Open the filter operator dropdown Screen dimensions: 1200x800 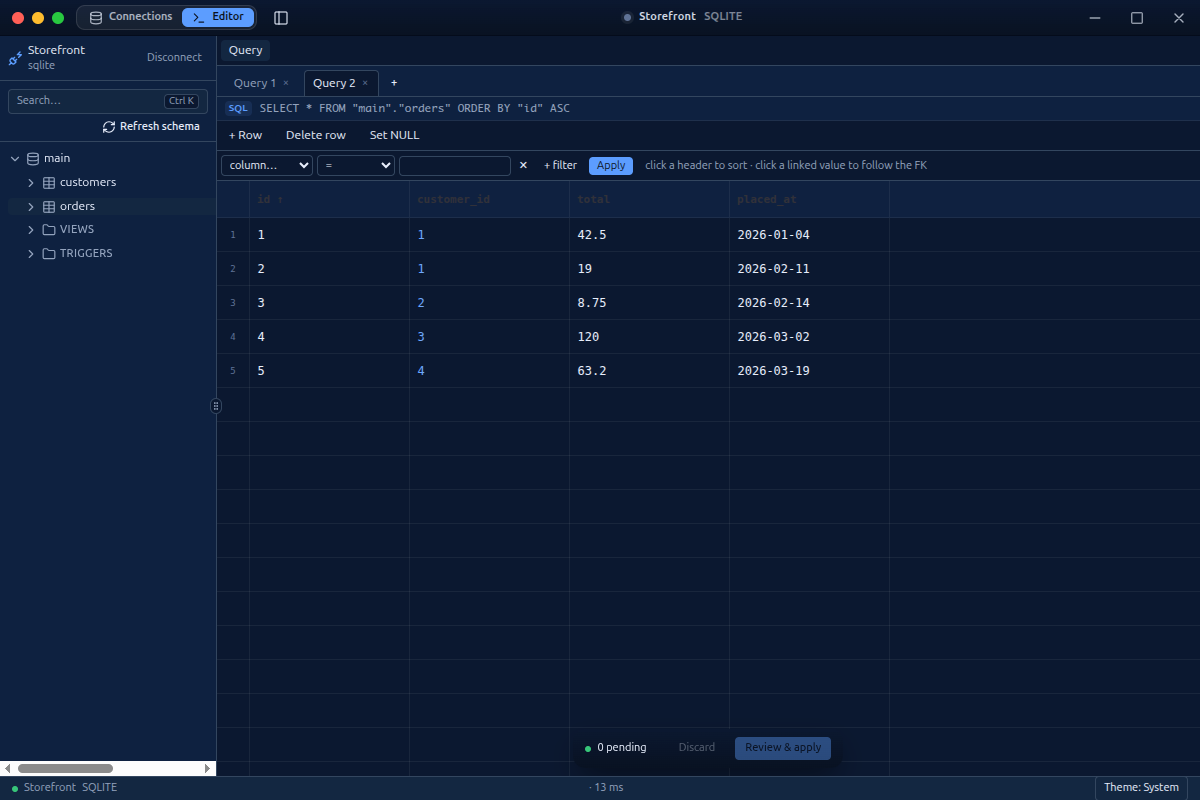[x=356, y=166]
